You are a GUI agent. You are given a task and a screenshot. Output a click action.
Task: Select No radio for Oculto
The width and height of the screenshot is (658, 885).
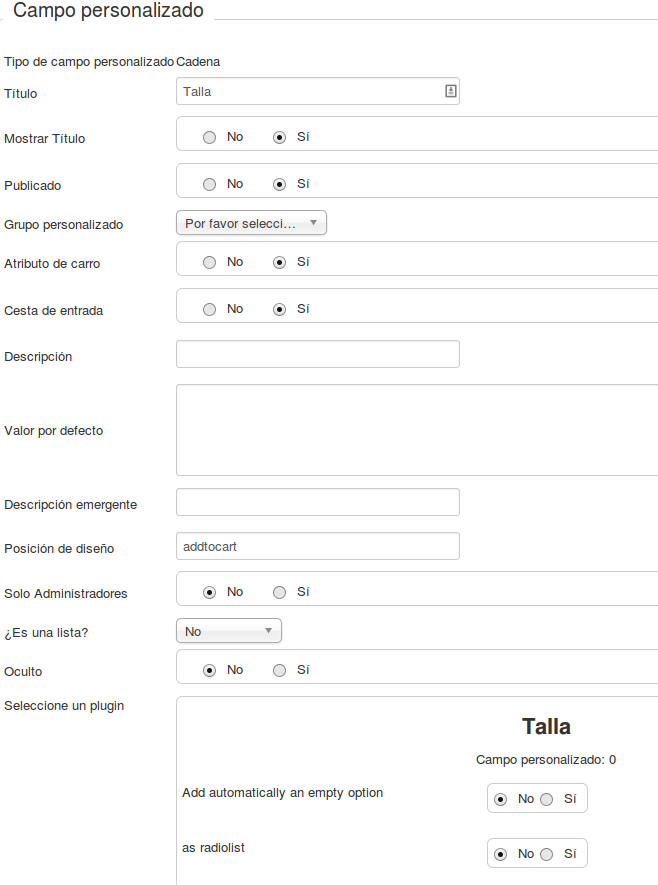click(209, 671)
